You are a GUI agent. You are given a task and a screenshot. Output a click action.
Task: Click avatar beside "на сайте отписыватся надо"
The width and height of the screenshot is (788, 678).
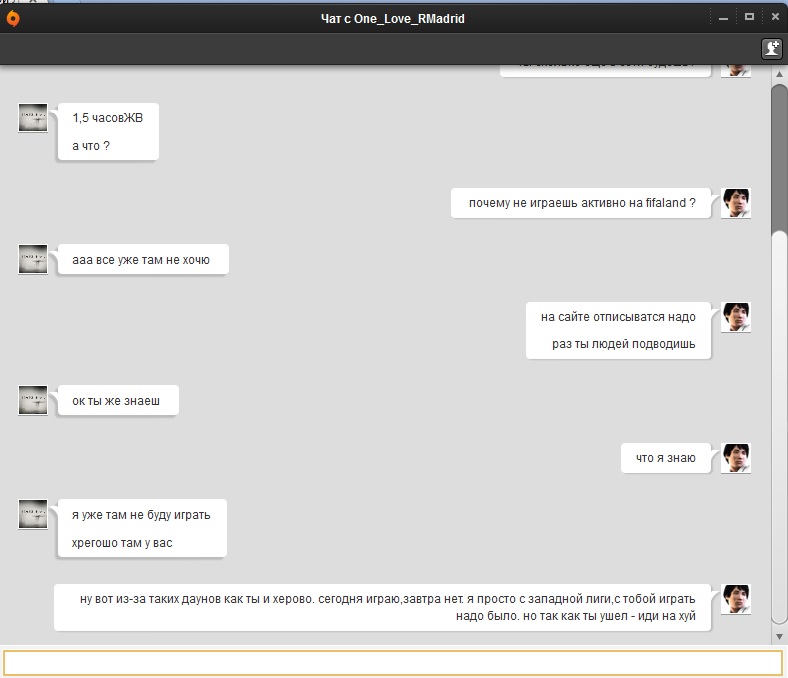point(736,317)
